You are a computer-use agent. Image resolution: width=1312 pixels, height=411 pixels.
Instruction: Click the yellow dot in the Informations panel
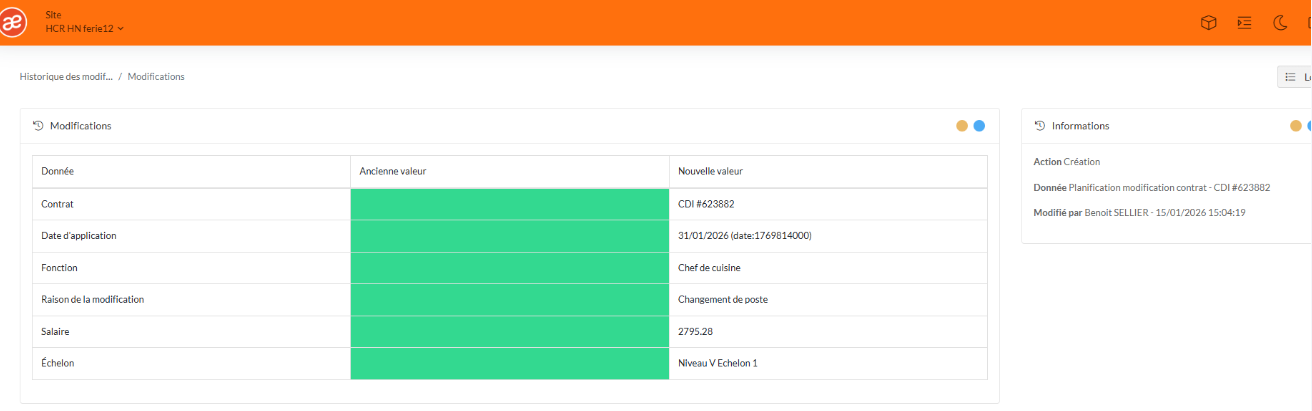click(1296, 126)
